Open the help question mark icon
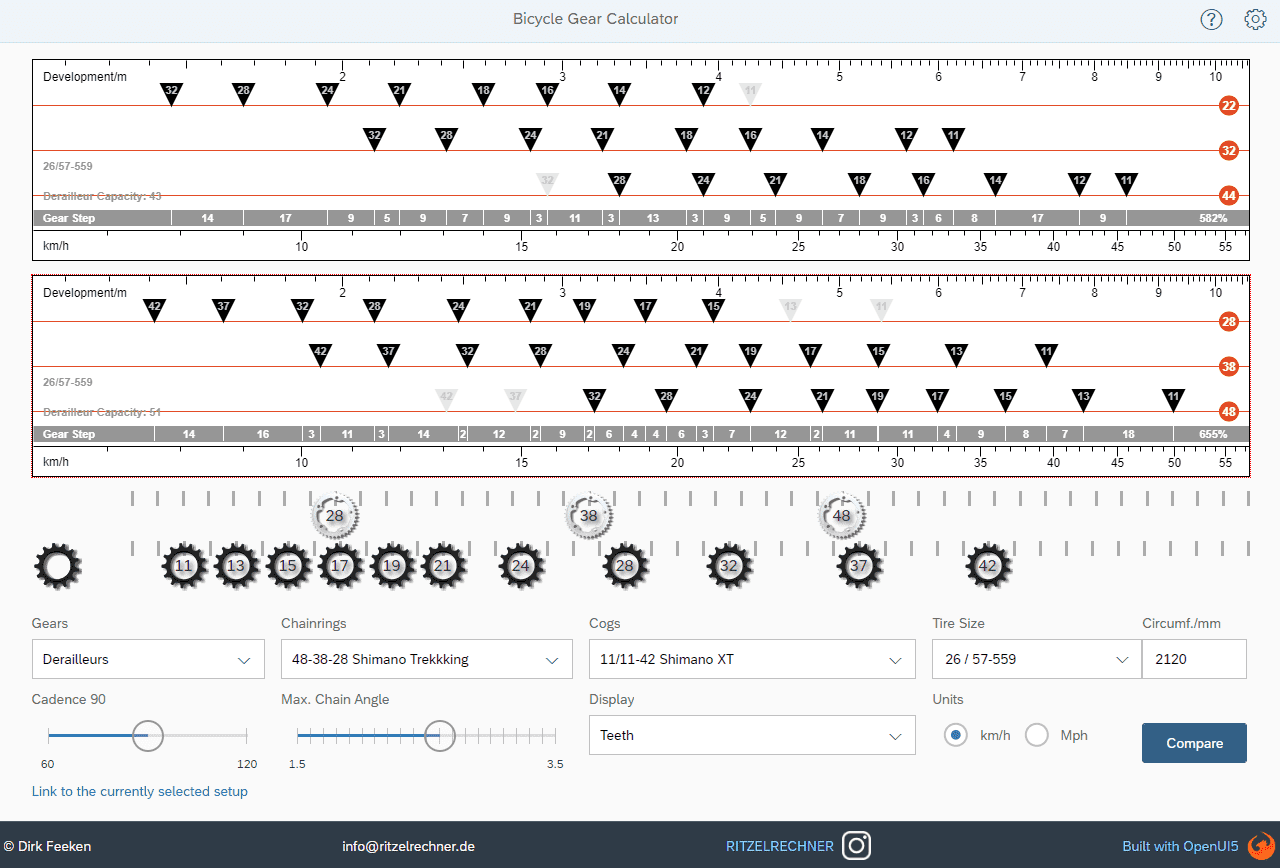Viewport: 1280px width, 868px height. coord(1211,19)
